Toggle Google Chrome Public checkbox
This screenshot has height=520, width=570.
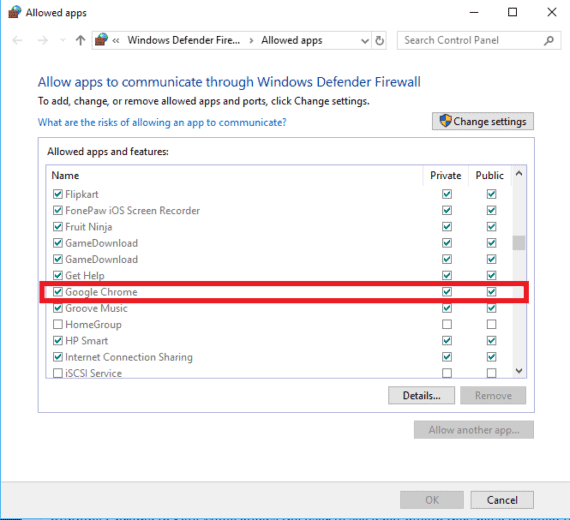pyautogui.click(x=491, y=292)
